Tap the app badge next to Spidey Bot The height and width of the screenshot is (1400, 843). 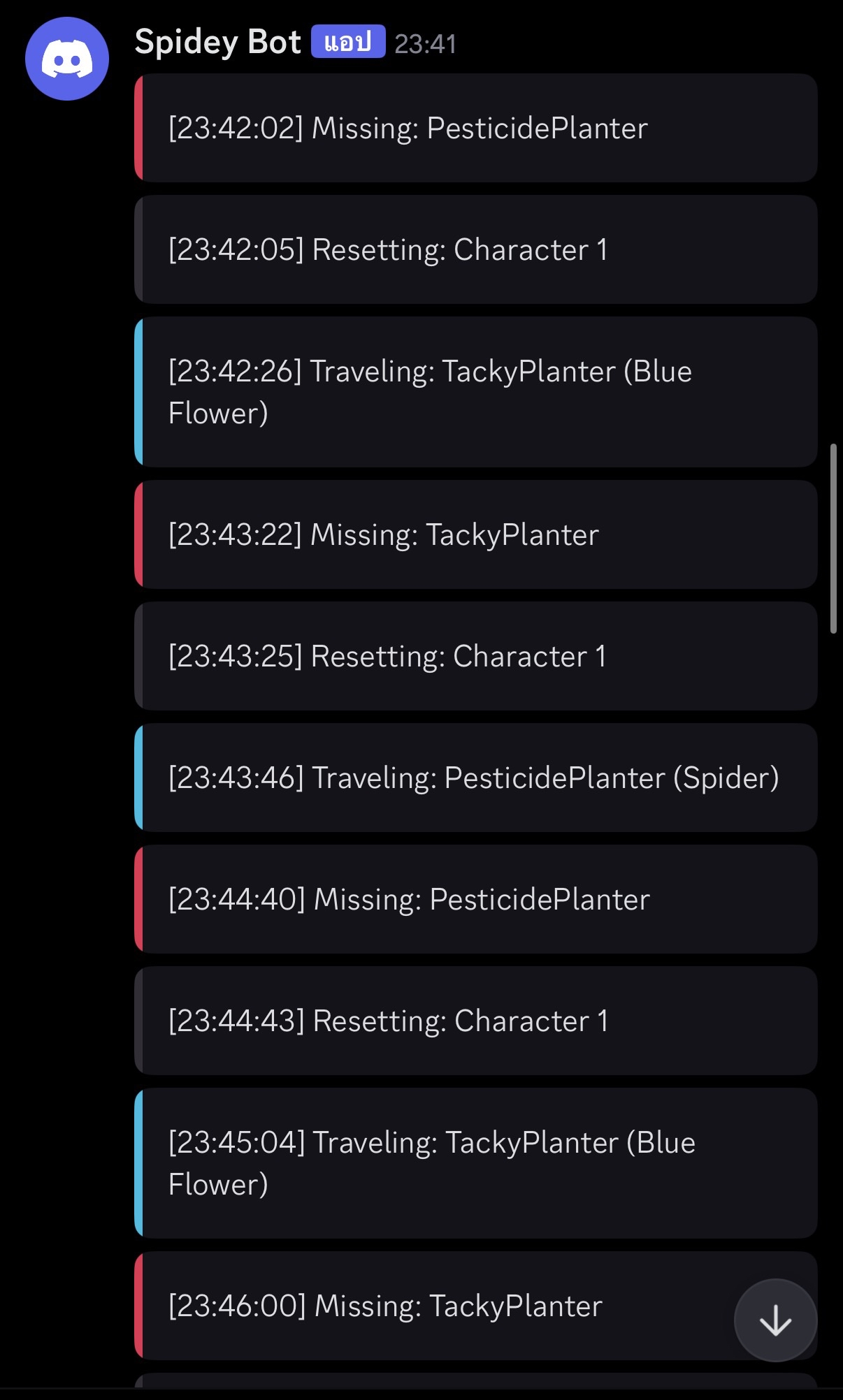[348, 42]
